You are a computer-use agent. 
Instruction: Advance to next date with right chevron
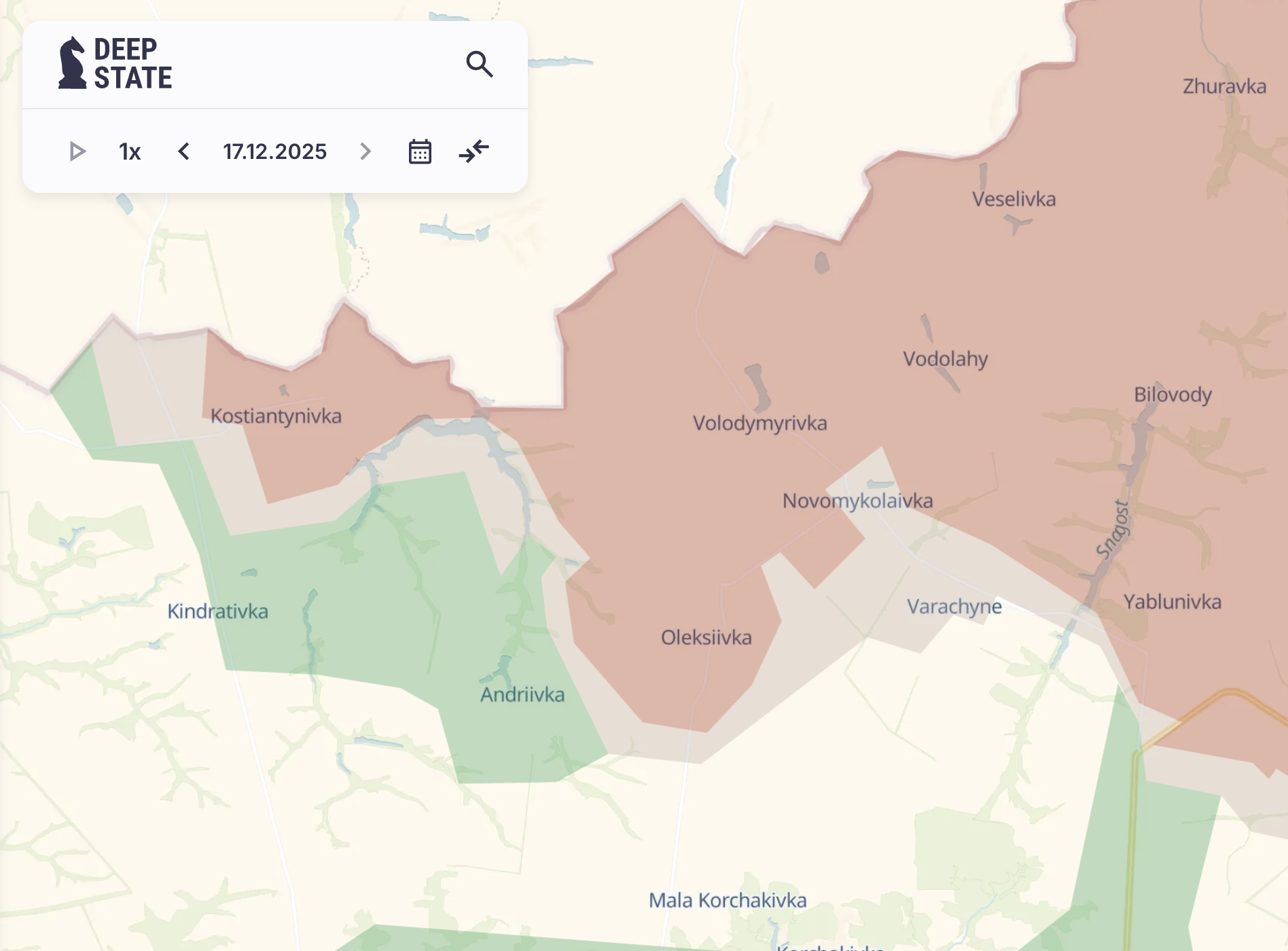click(x=365, y=151)
